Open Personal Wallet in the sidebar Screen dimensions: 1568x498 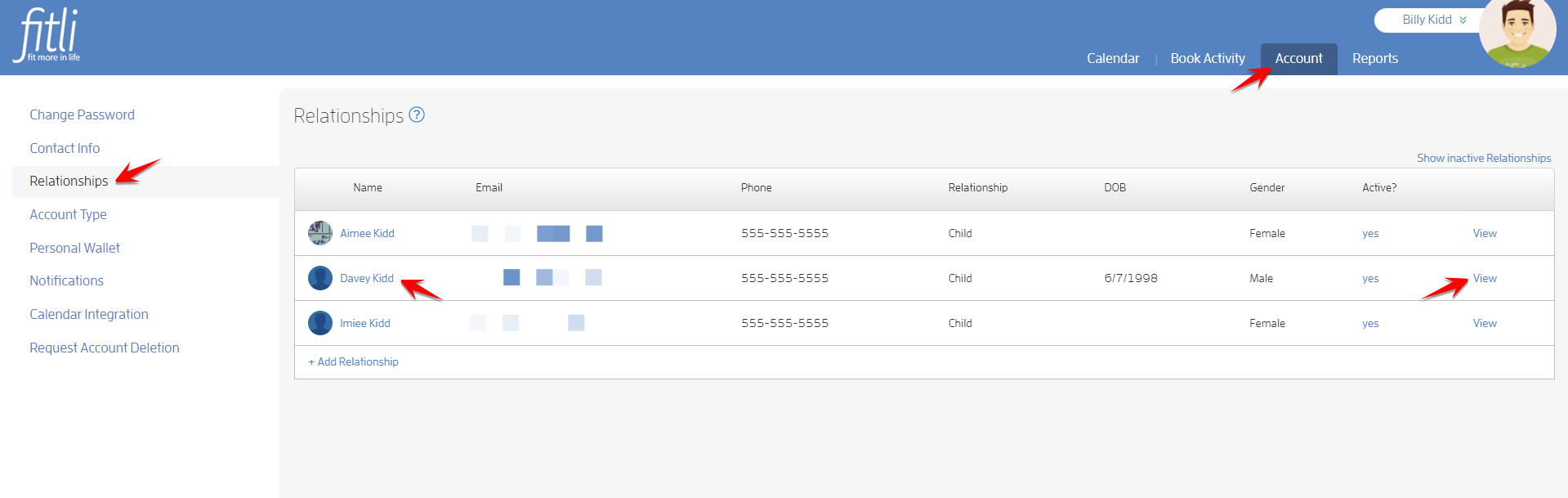coord(75,248)
